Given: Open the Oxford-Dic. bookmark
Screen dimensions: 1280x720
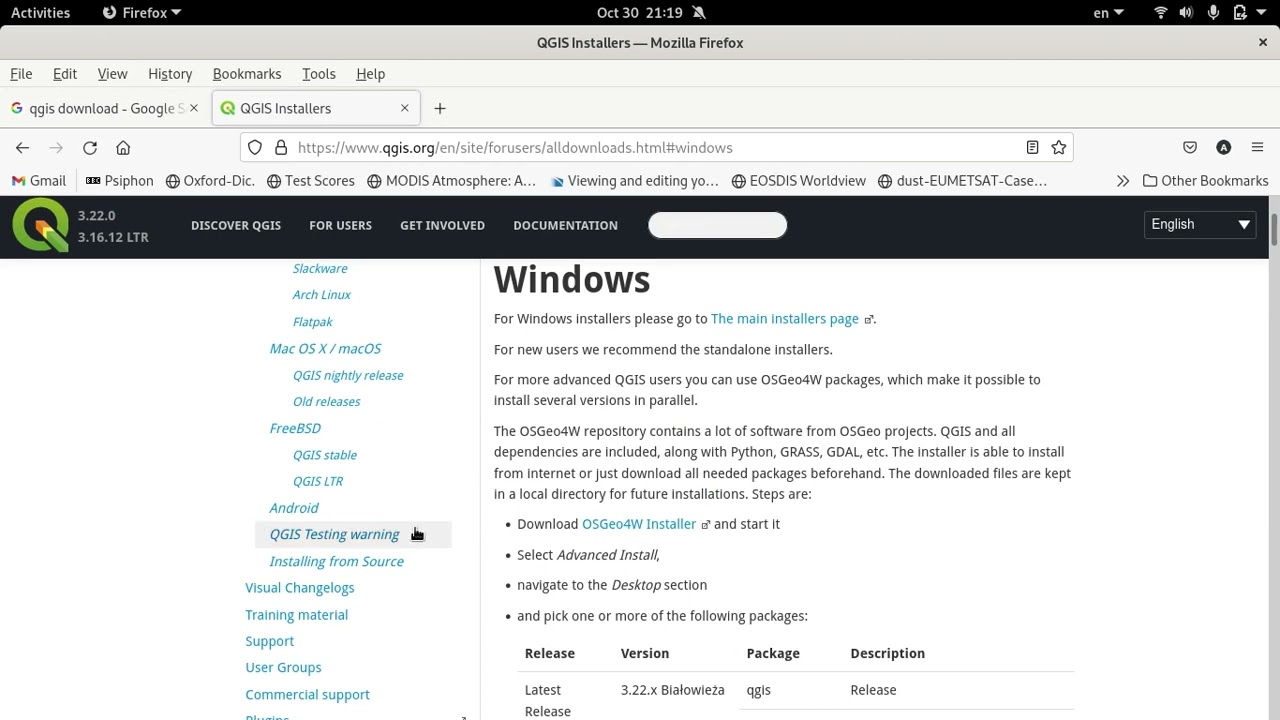Looking at the screenshot, I should click(210, 181).
